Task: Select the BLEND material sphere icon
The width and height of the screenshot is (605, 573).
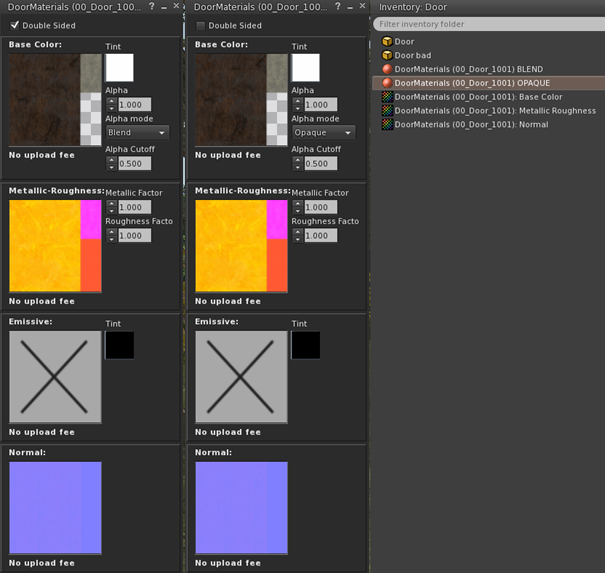Action: [387, 70]
